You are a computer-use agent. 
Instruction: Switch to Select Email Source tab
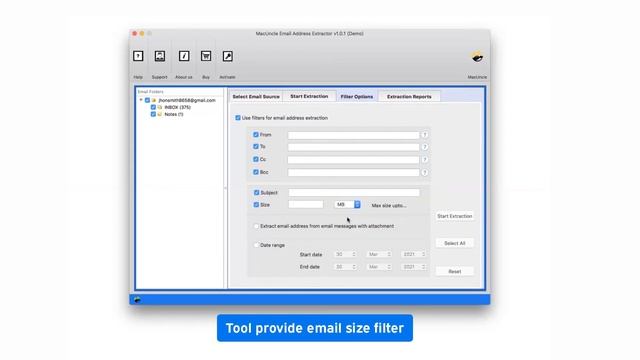[x=256, y=97]
